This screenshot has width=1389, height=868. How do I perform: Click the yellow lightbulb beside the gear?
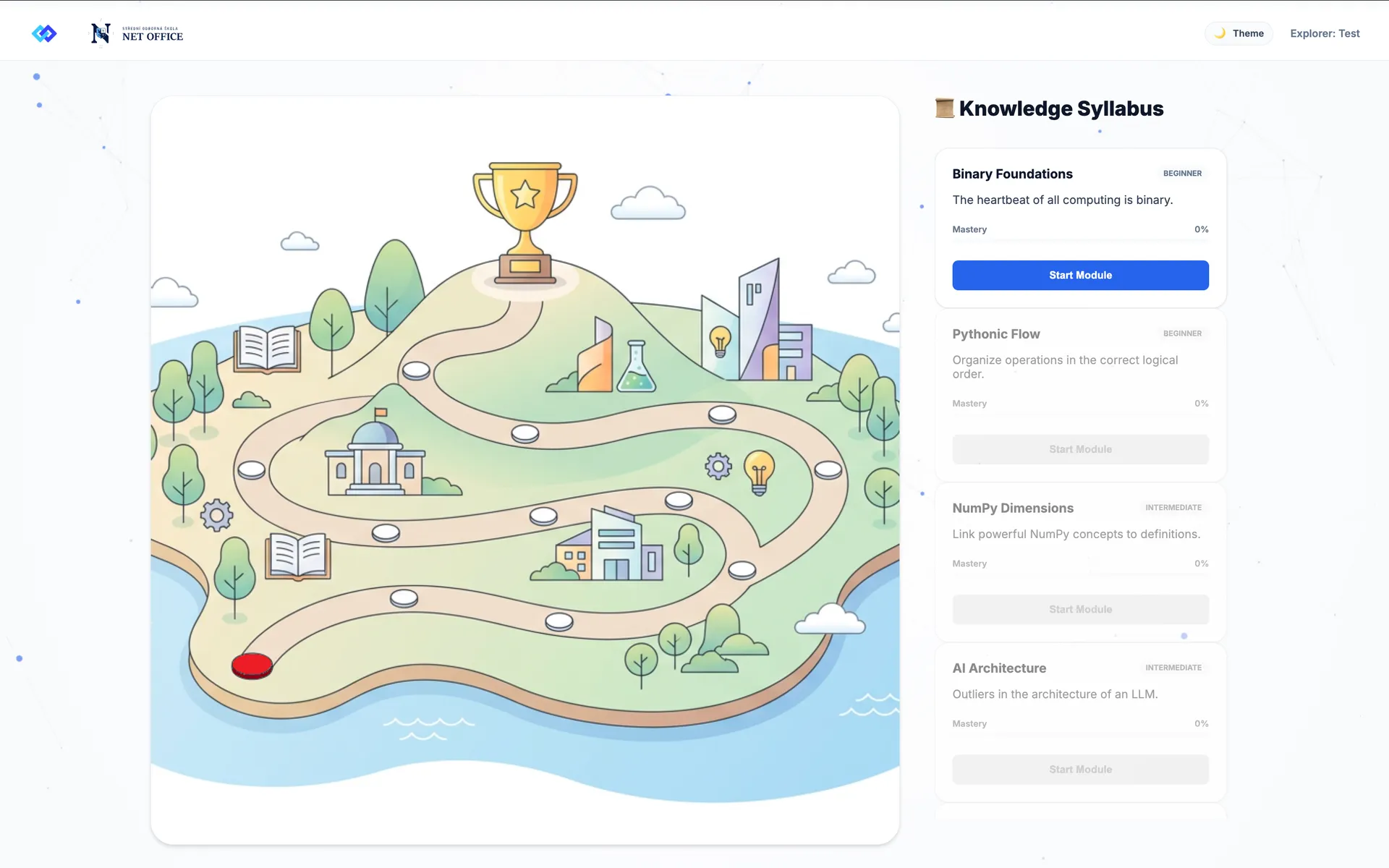759,472
